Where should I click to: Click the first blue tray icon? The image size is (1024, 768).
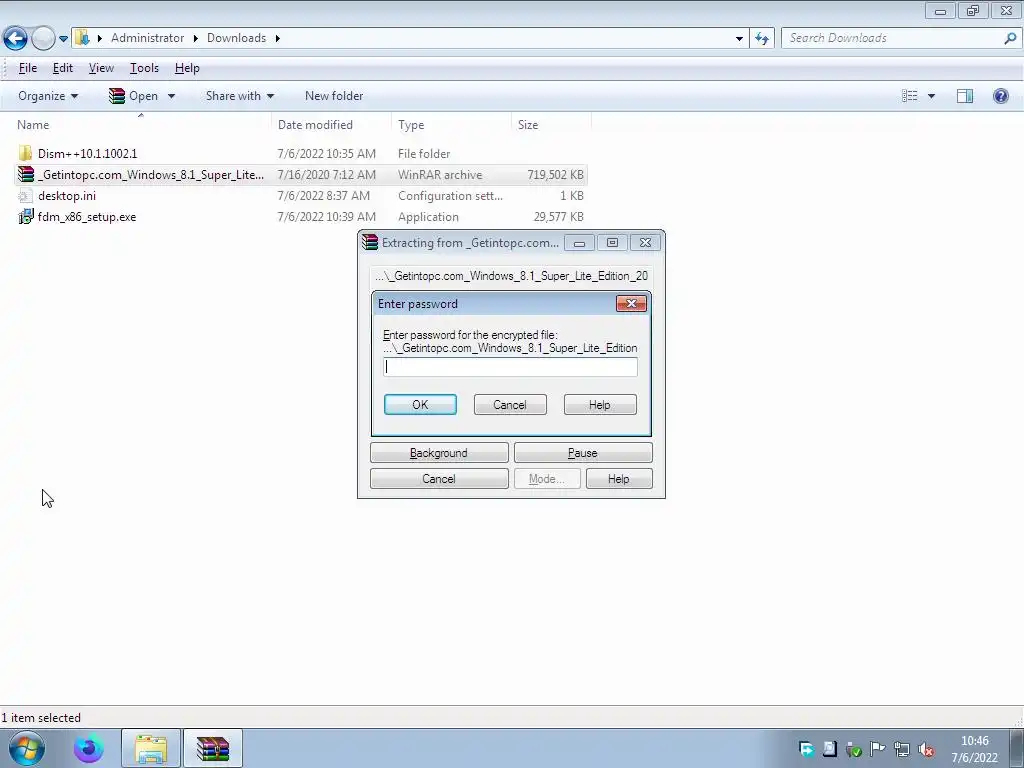(807, 749)
